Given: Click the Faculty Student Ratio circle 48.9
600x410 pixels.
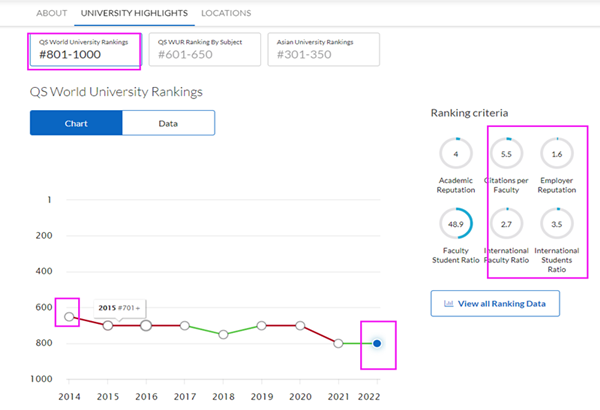Looking at the screenshot, I should [x=456, y=224].
